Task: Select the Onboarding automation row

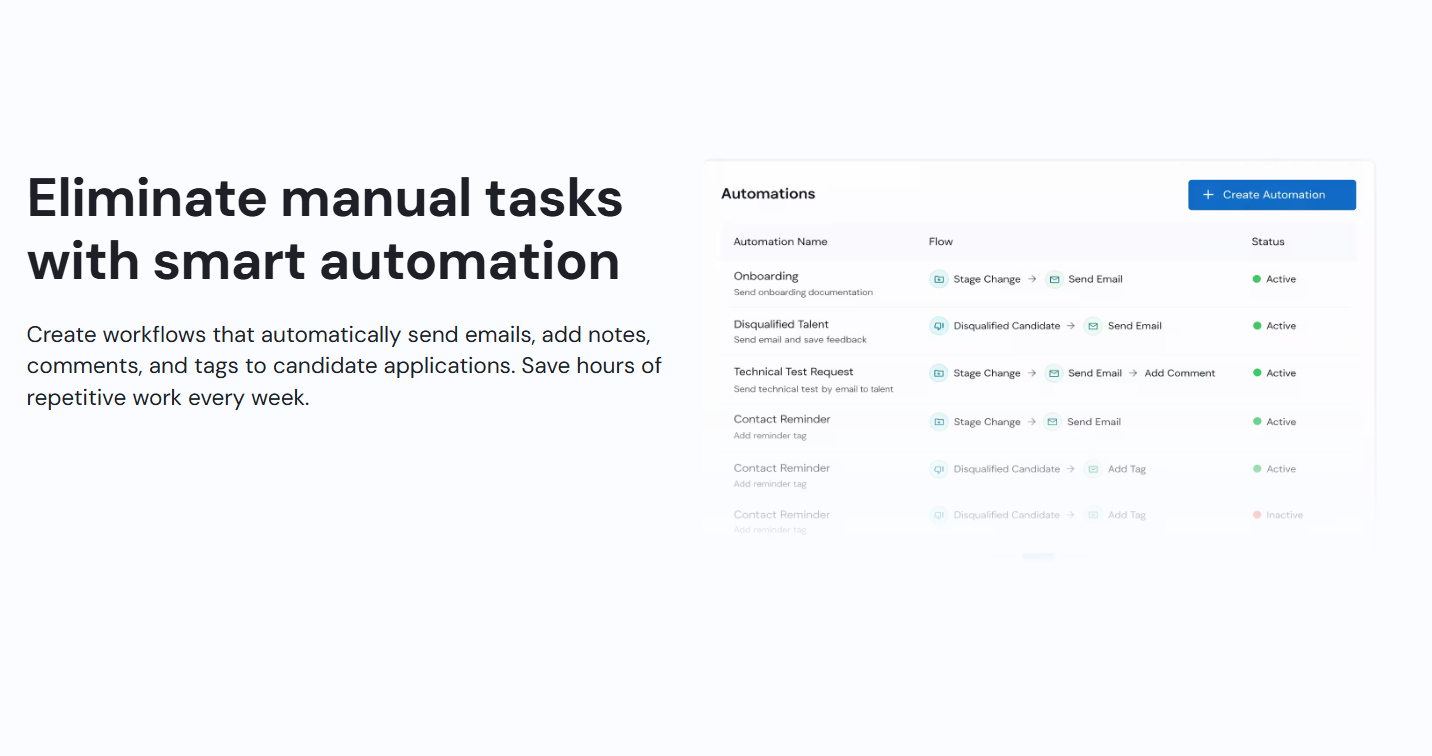Action: coord(766,275)
